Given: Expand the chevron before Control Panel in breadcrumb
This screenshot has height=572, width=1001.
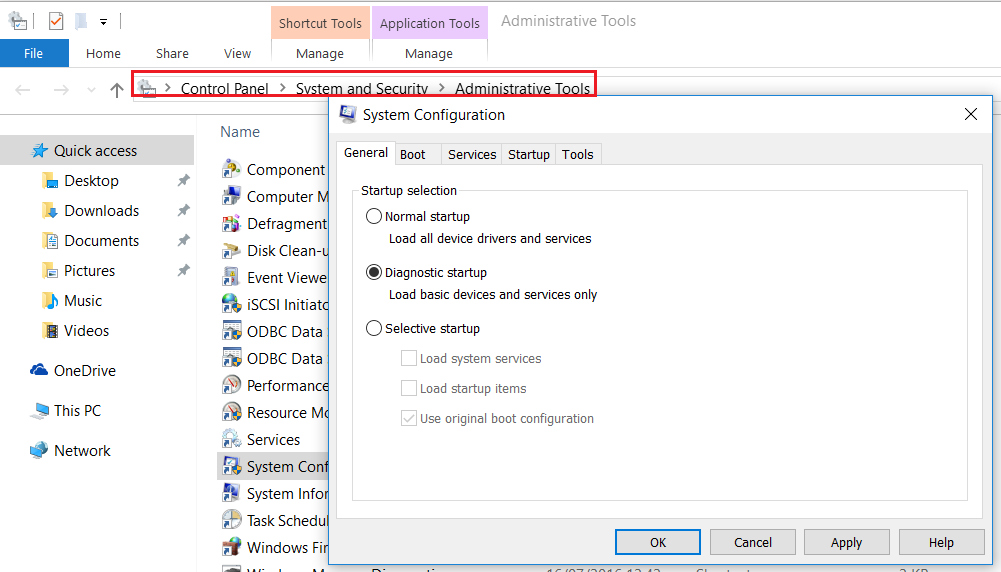Looking at the screenshot, I should point(168,87).
